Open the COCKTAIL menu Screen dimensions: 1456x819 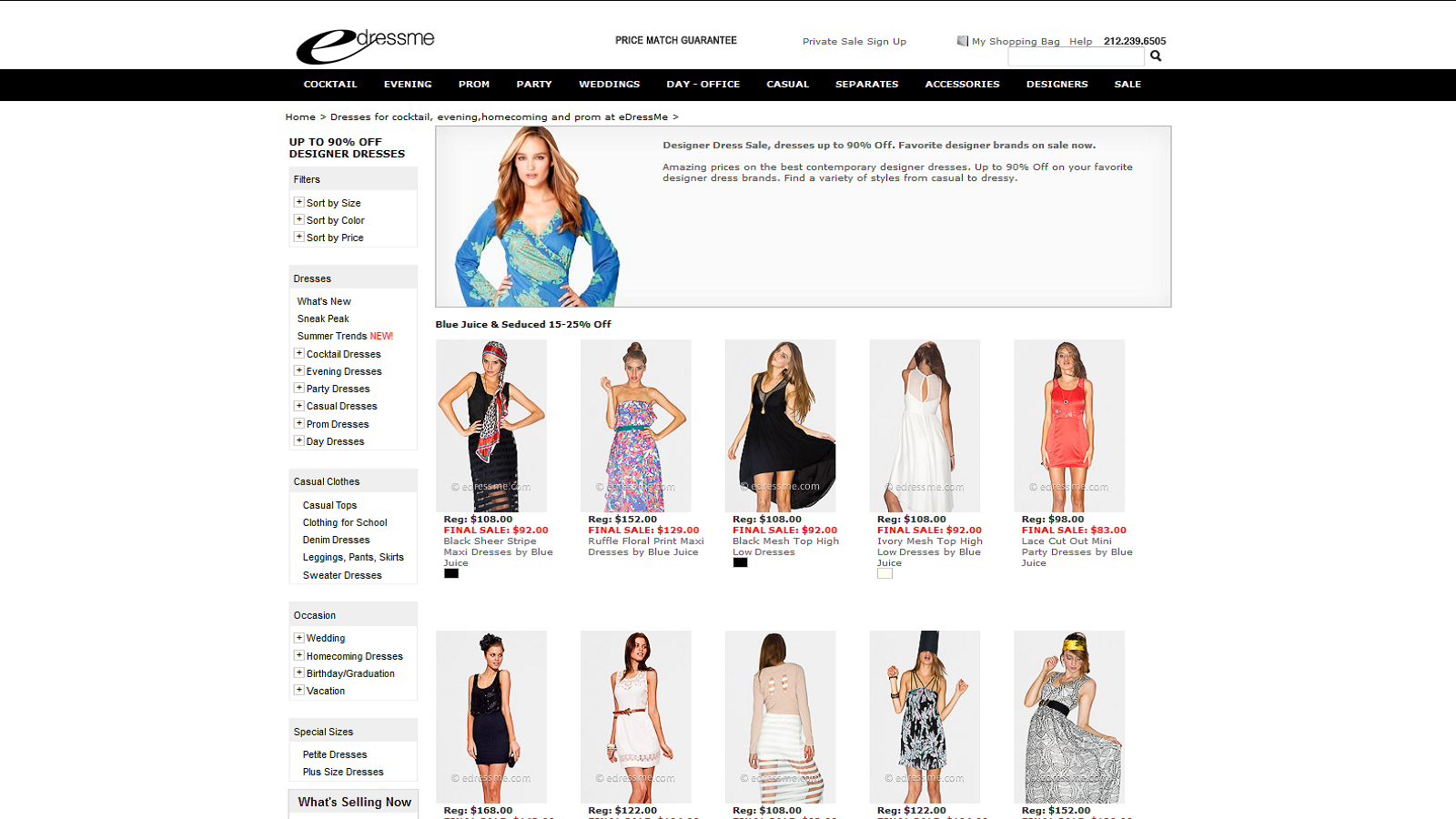click(x=330, y=85)
